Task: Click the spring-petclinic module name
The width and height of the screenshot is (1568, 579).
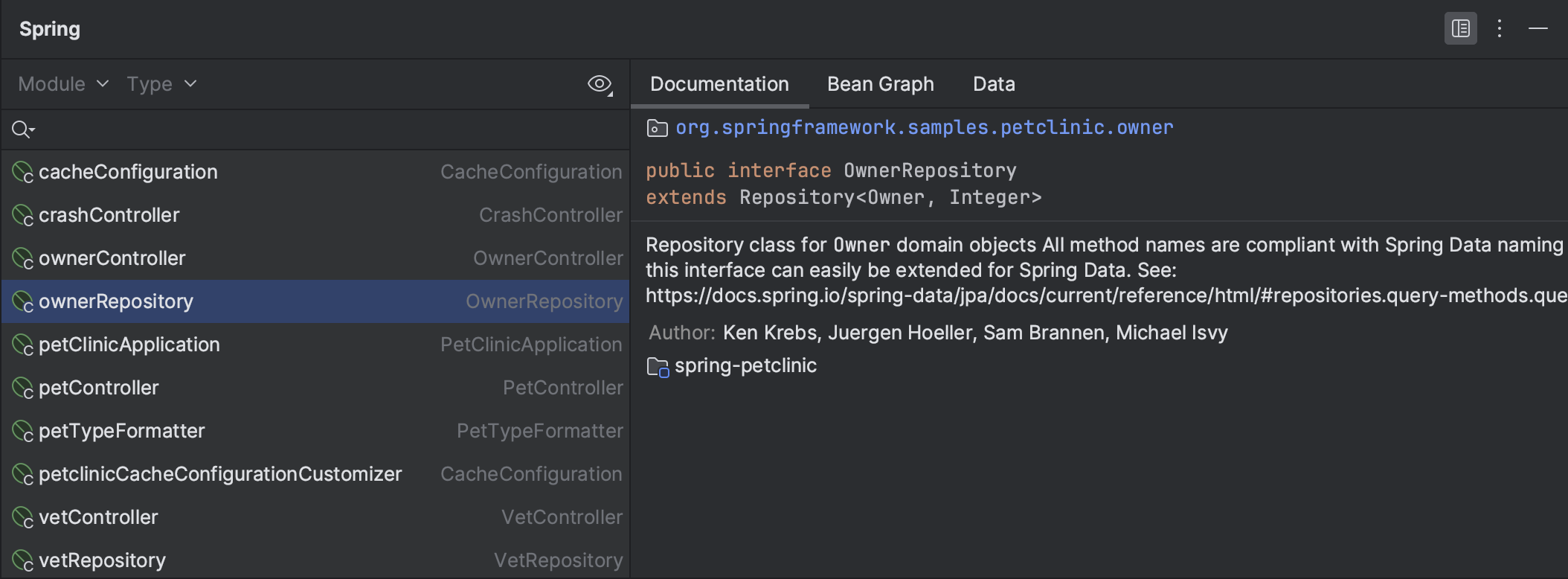Action: pyautogui.click(x=745, y=366)
